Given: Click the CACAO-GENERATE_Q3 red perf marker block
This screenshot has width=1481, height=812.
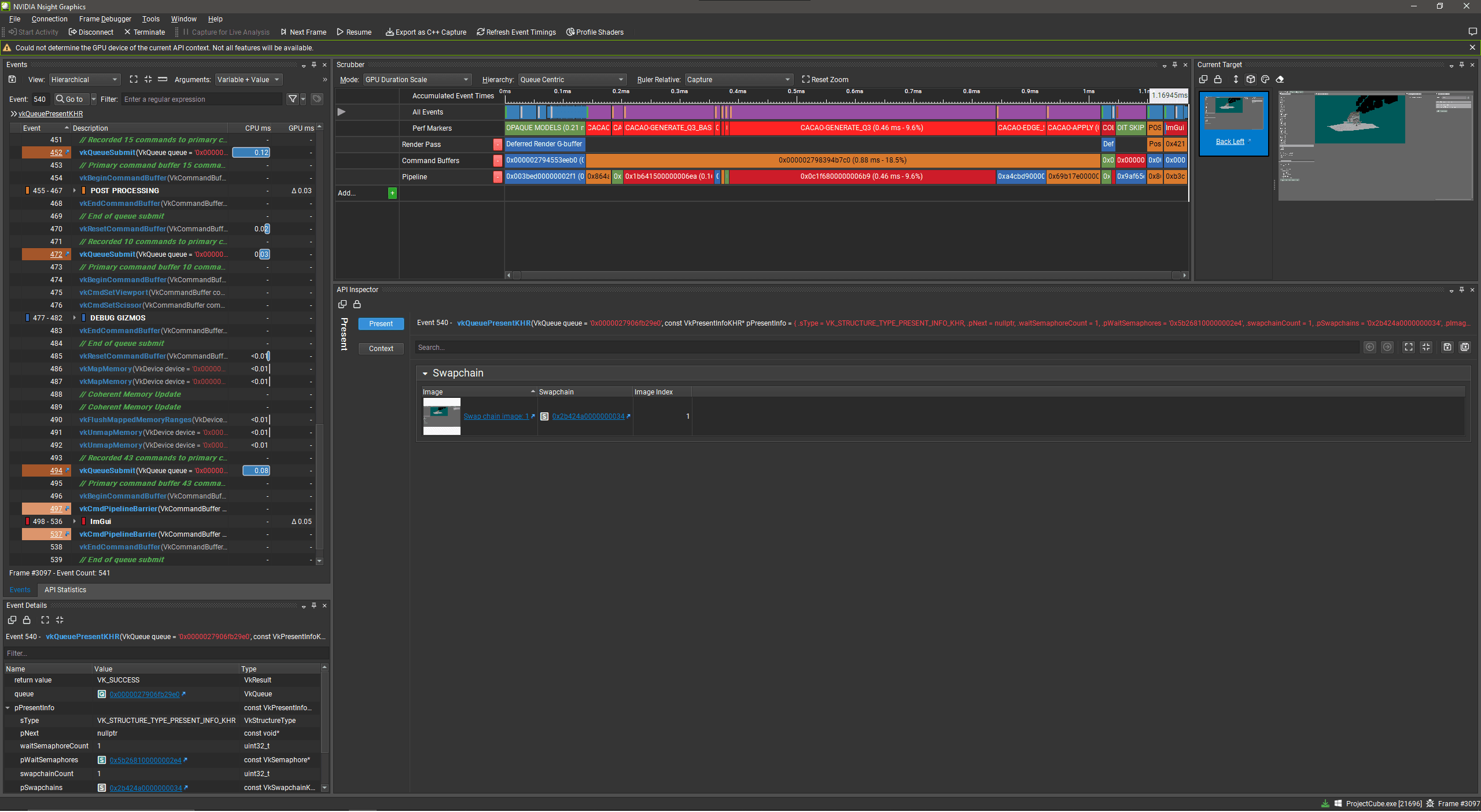Looking at the screenshot, I should pos(861,128).
